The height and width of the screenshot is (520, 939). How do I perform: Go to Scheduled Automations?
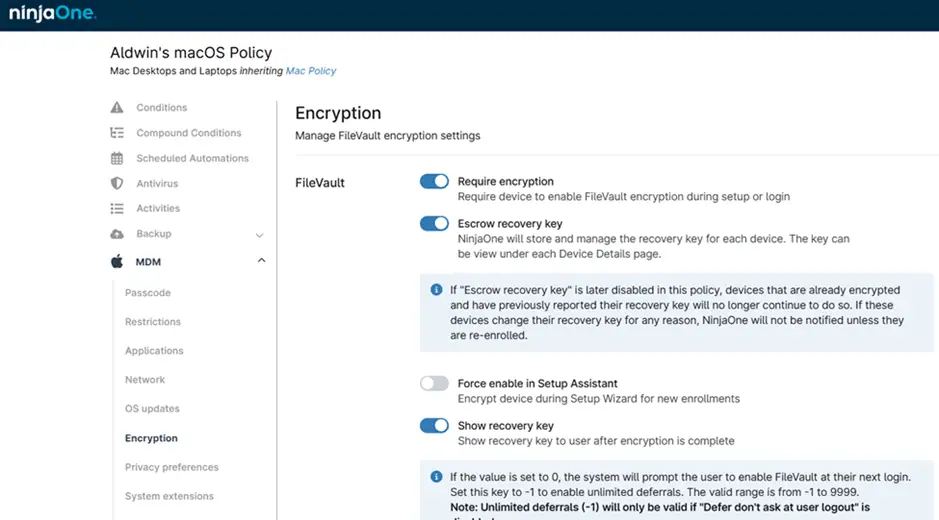click(192, 158)
